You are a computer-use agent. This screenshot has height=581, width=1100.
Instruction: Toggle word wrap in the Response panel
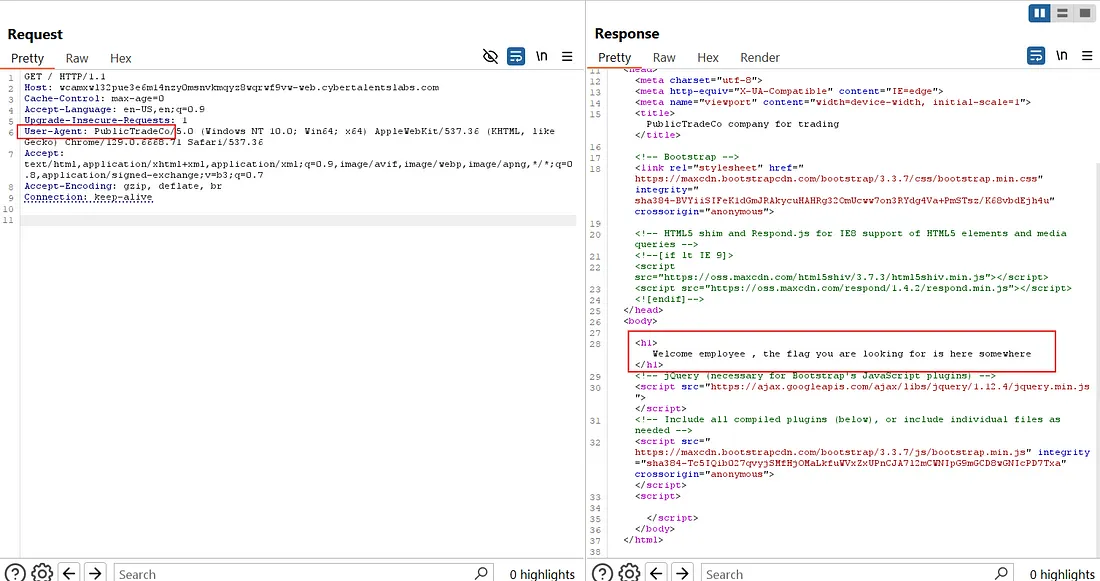tap(1035, 55)
